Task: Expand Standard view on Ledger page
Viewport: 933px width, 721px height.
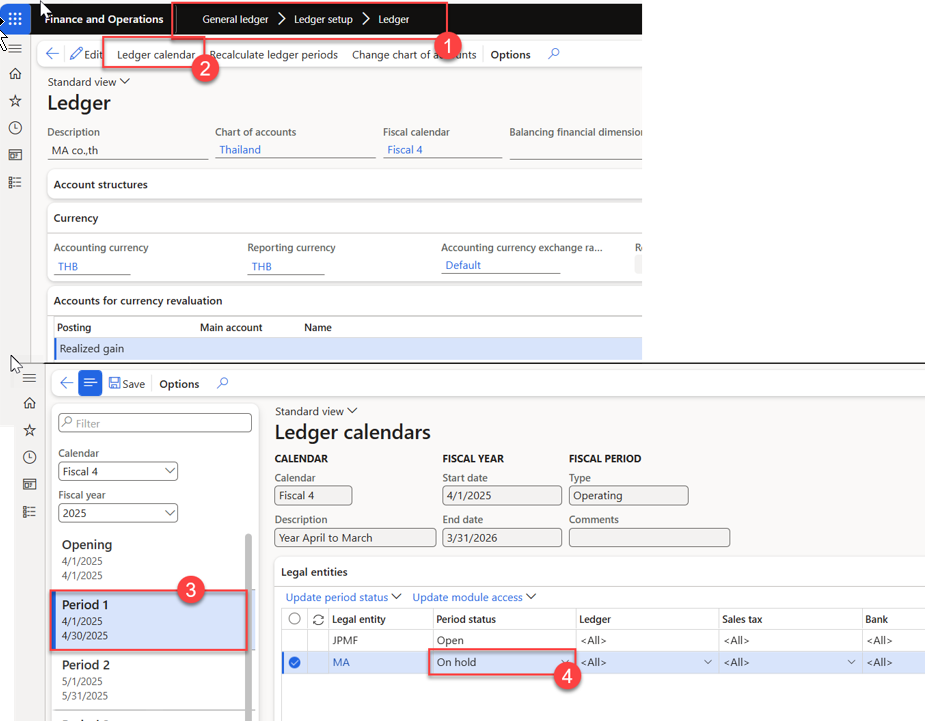Action: pyautogui.click(x=88, y=82)
